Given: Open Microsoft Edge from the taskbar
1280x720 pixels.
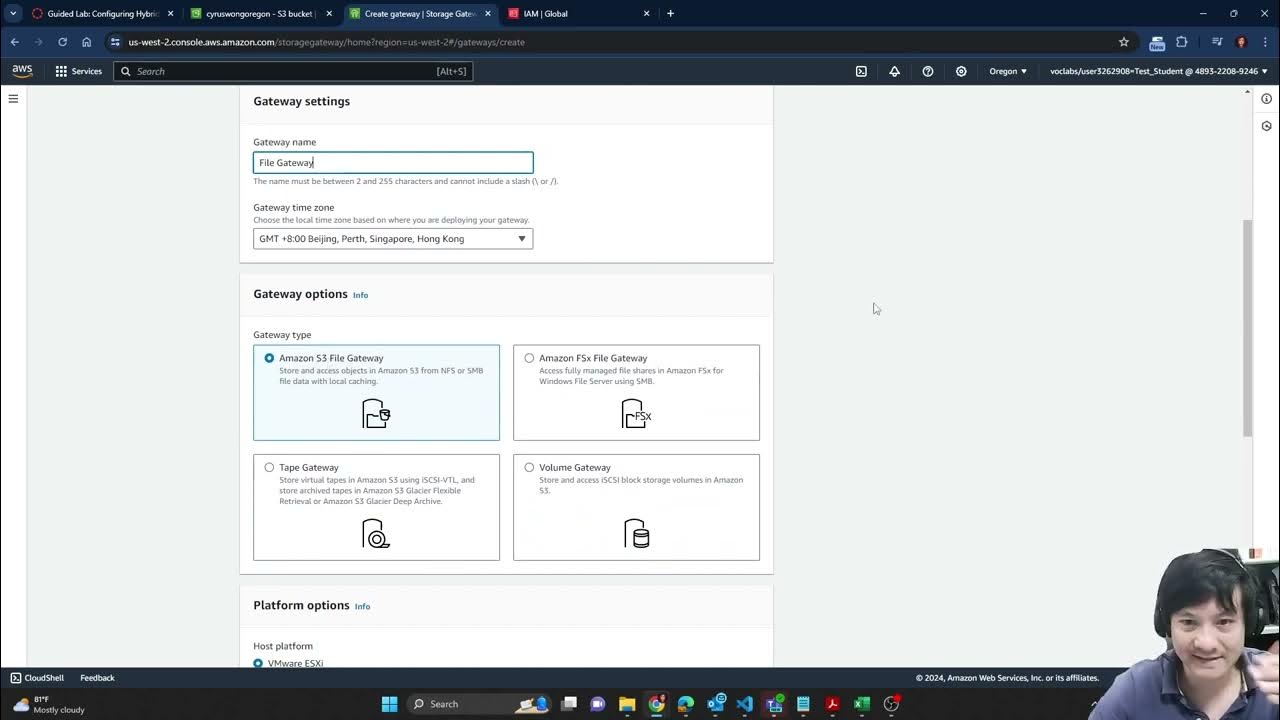Looking at the screenshot, I should 686,704.
